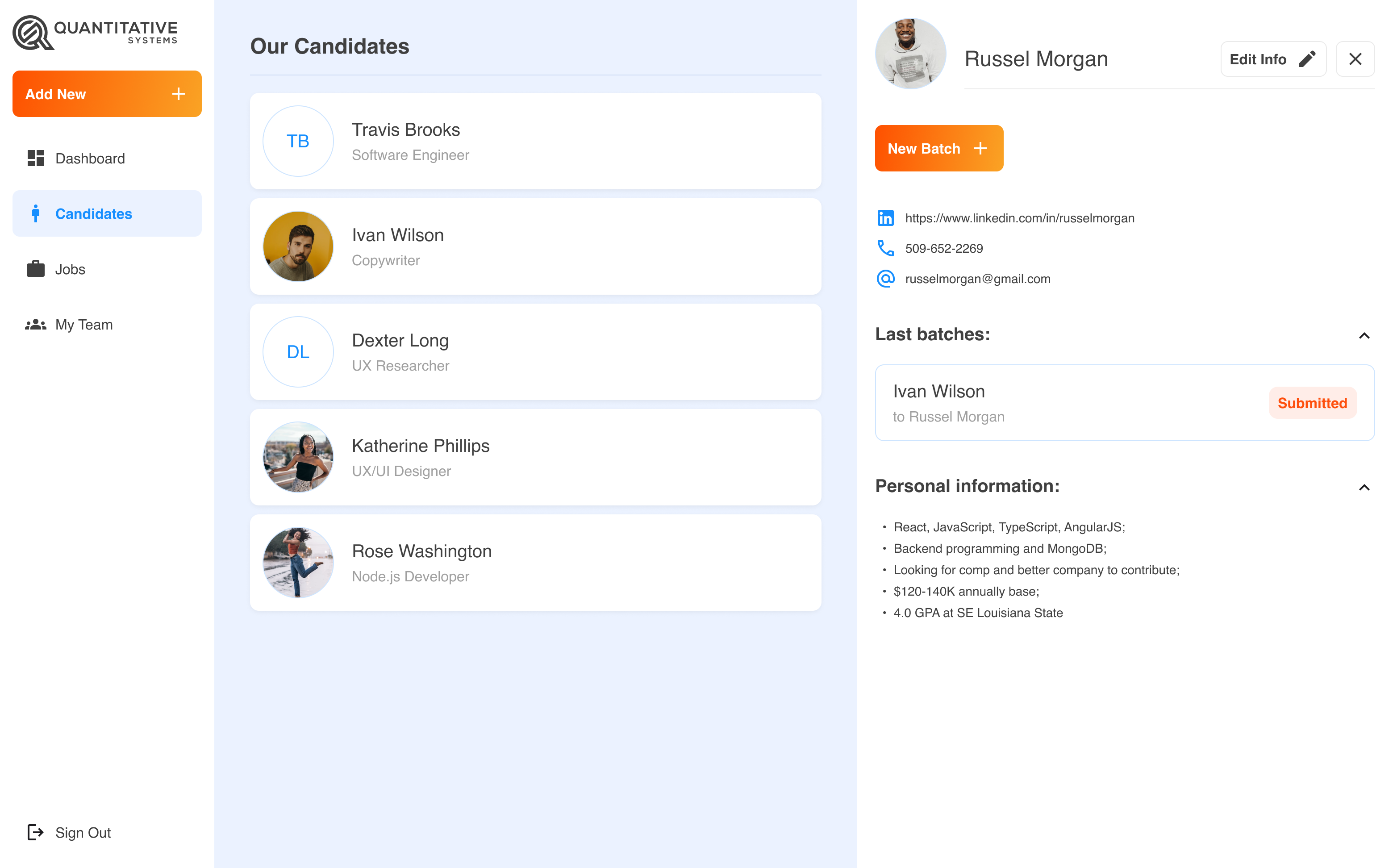The height and width of the screenshot is (868, 1393).
Task: Go to My Team page
Action: pyautogui.click(x=84, y=324)
